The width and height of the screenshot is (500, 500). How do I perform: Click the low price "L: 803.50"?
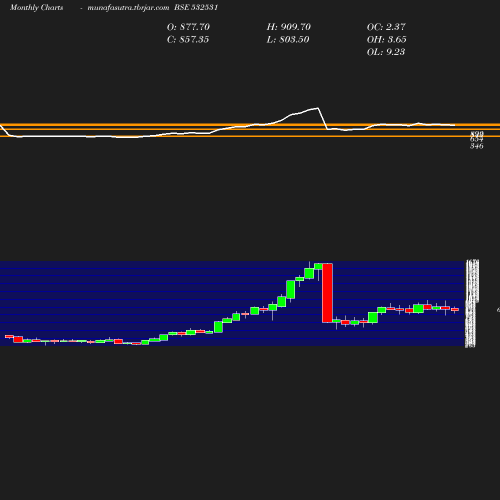click(x=288, y=40)
